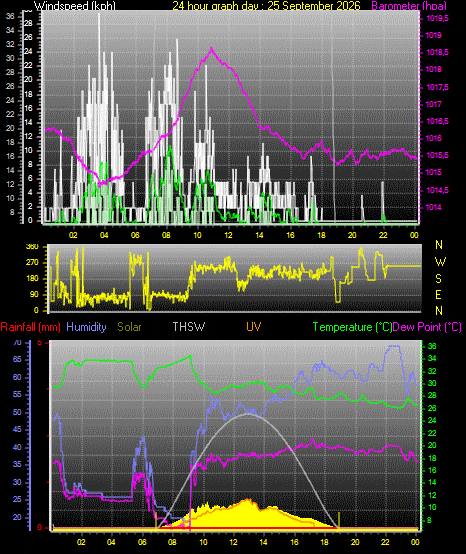Click the 'W' compass label
This screenshot has height=554, width=466.
pyautogui.click(x=440, y=262)
